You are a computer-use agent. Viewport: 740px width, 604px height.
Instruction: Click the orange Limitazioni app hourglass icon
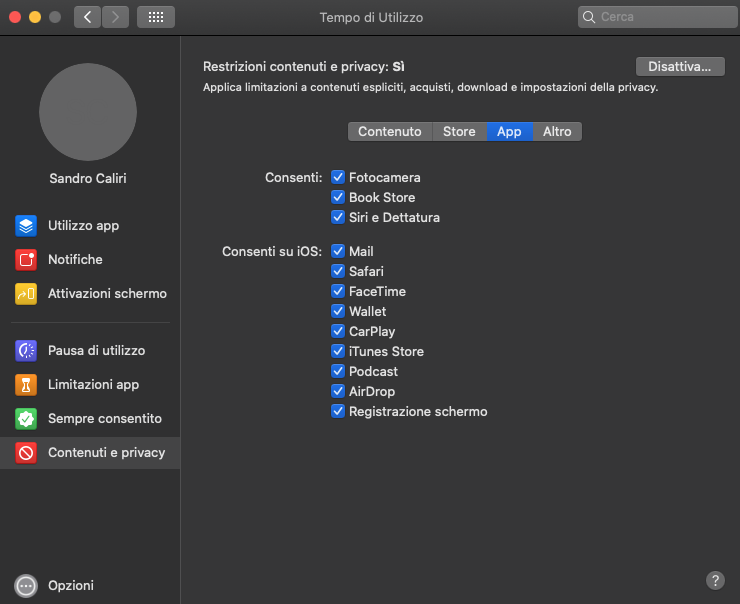[x=26, y=385]
